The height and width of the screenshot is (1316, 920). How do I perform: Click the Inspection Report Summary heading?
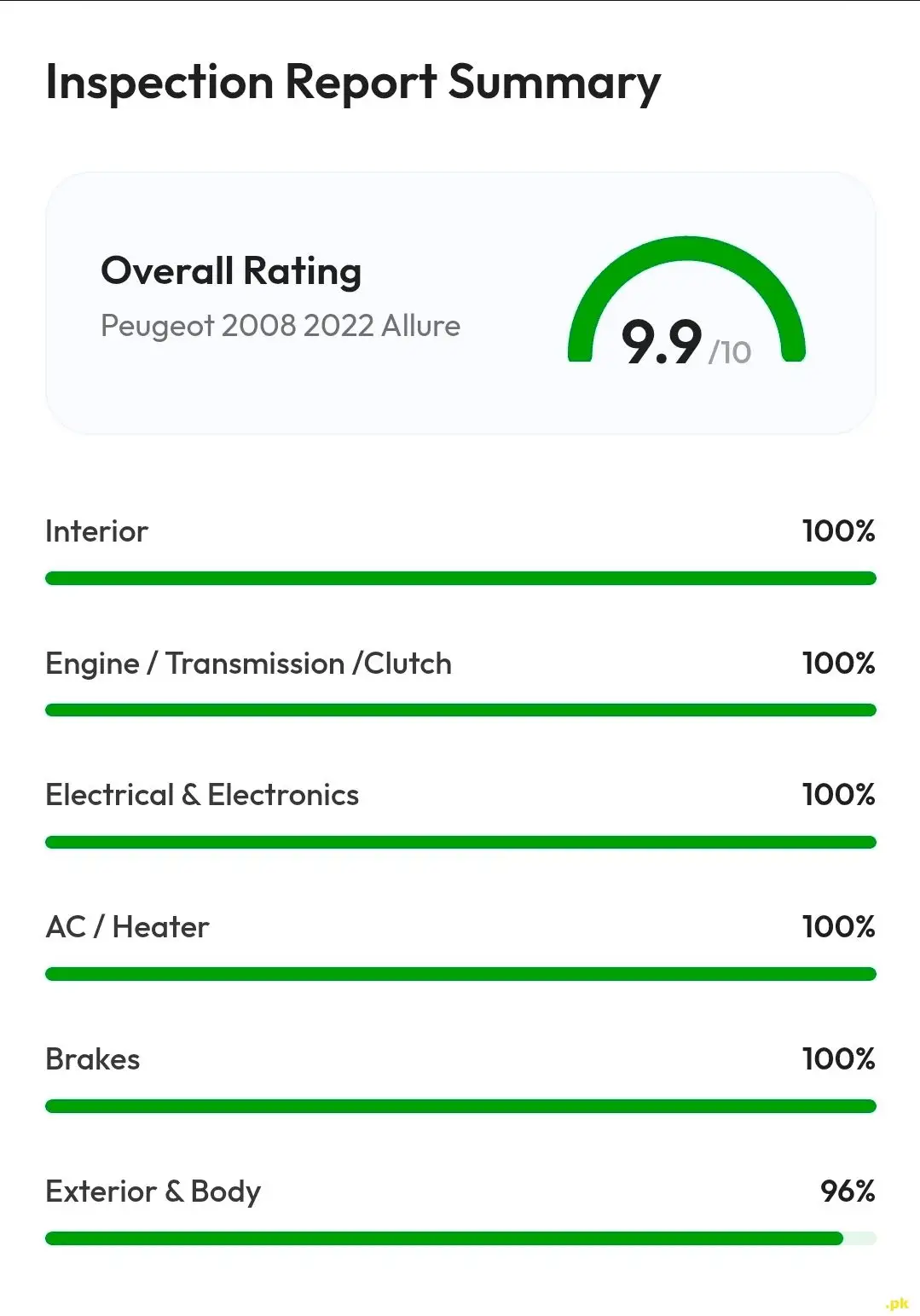click(x=352, y=83)
